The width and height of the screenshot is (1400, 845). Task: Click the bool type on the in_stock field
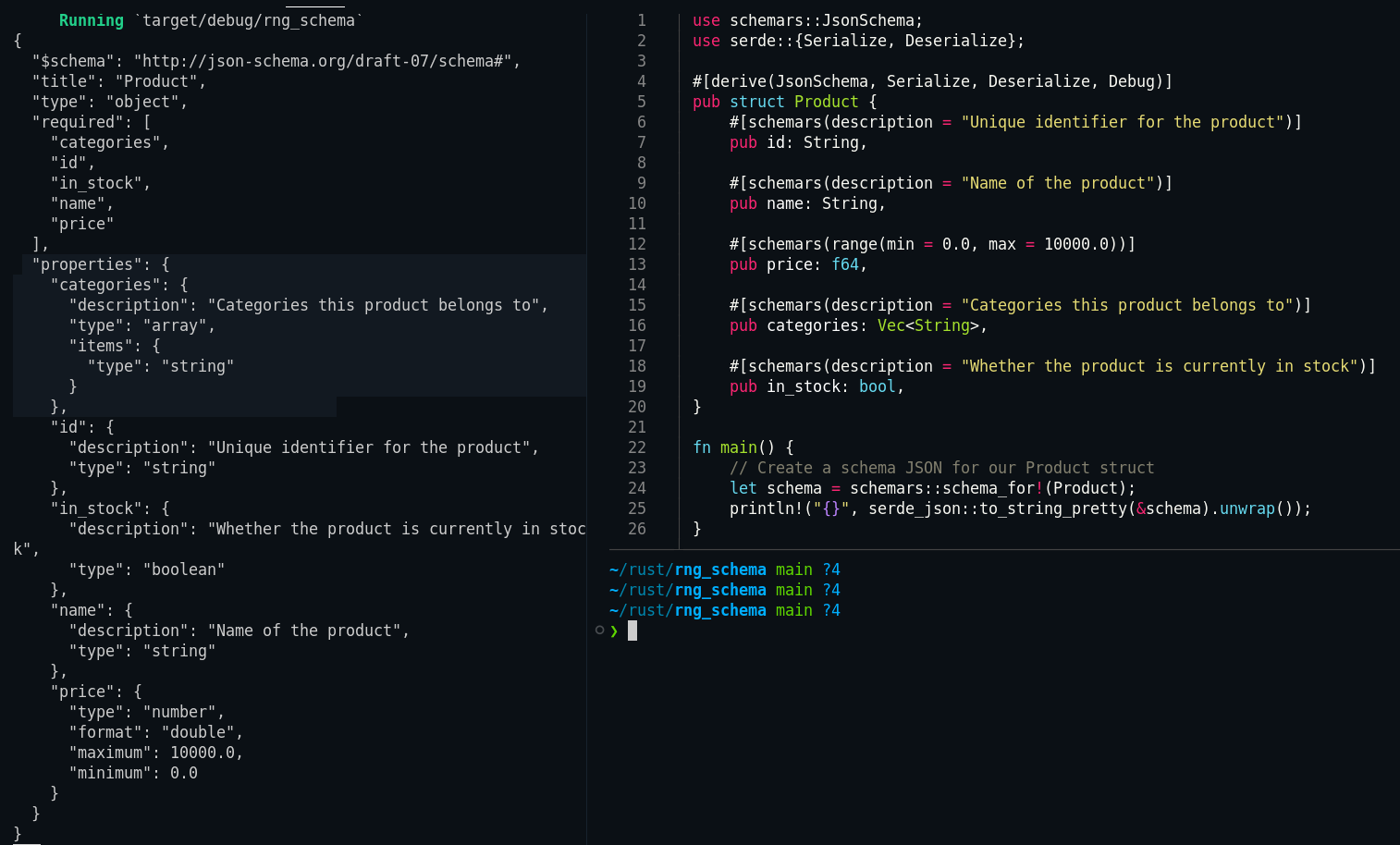pos(876,386)
